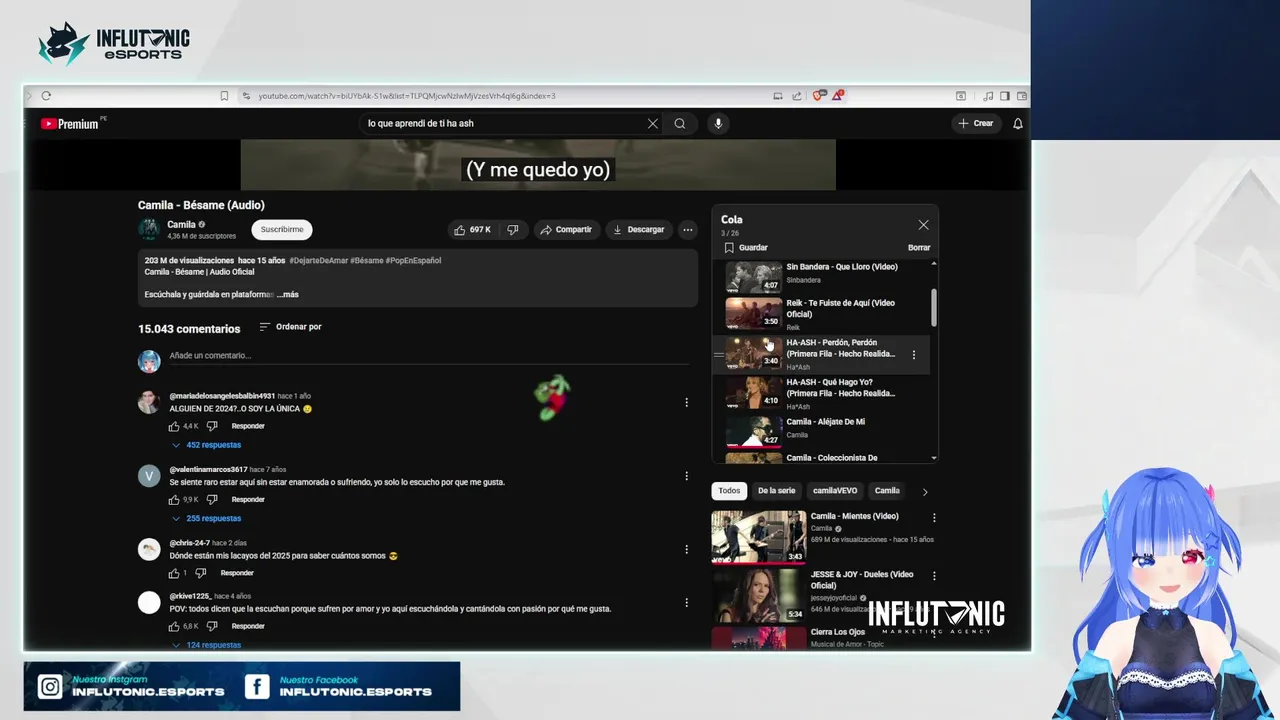Expand the description with ...más

[x=288, y=295]
